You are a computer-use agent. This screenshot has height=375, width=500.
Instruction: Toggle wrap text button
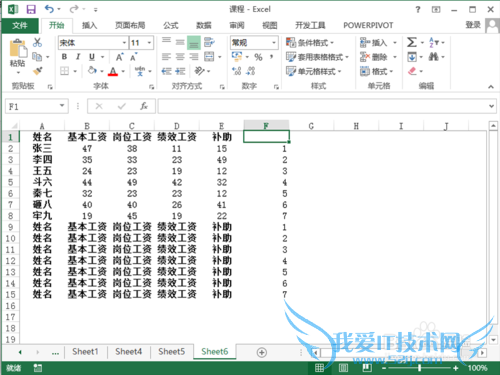(209, 42)
